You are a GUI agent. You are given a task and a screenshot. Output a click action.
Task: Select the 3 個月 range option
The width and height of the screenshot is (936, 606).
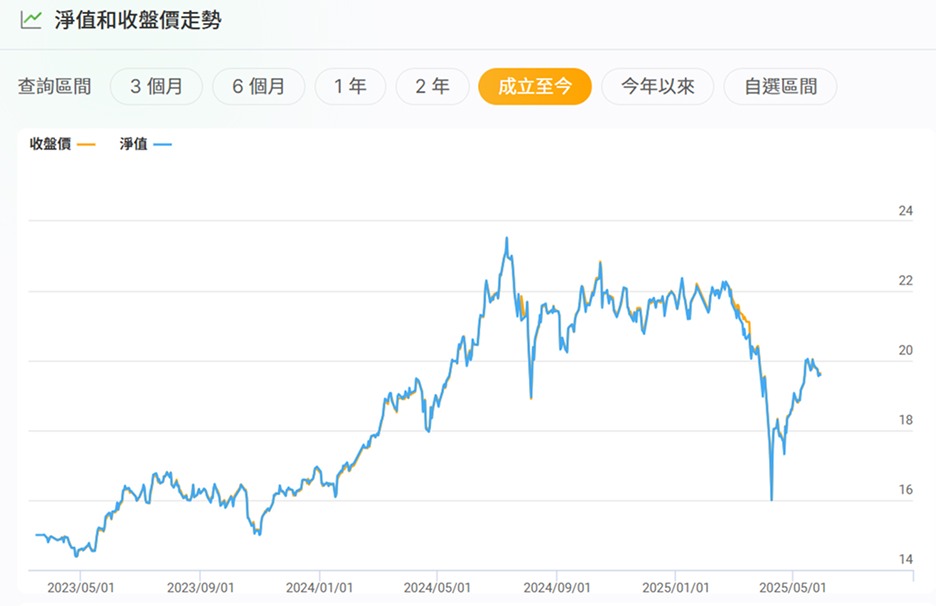156,87
